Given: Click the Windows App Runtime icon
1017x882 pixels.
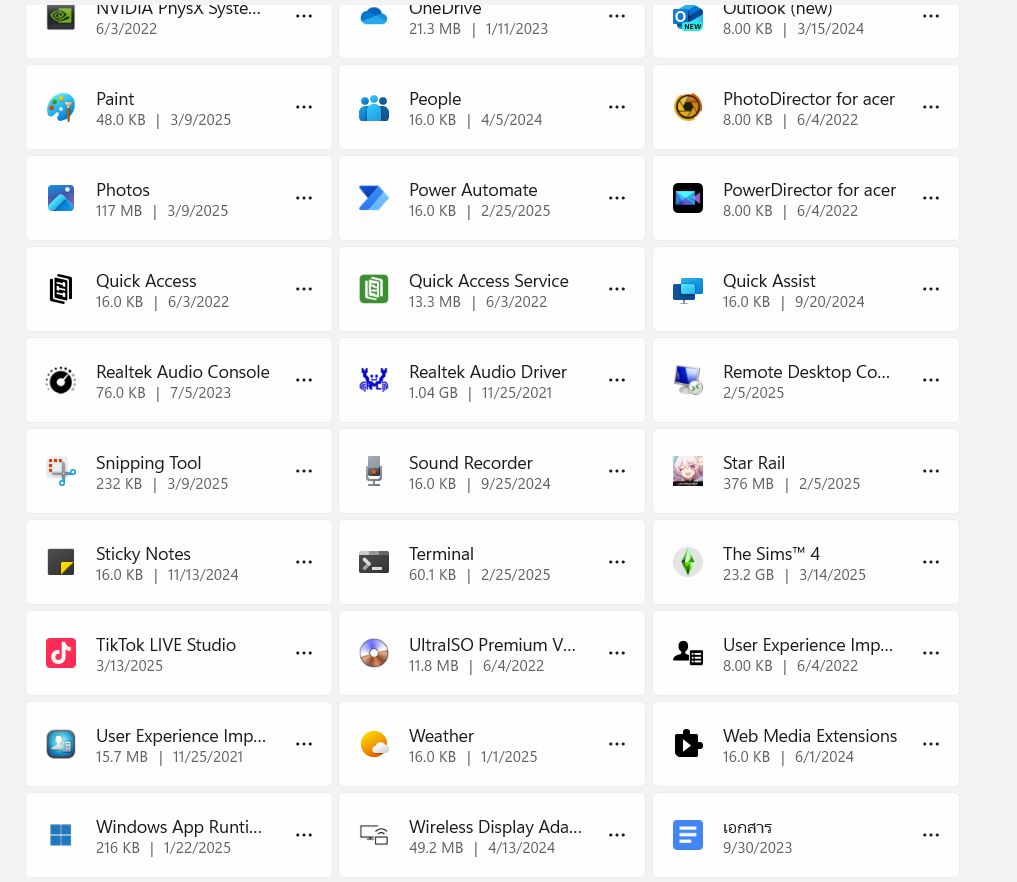Looking at the screenshot, I should (61, 835).
